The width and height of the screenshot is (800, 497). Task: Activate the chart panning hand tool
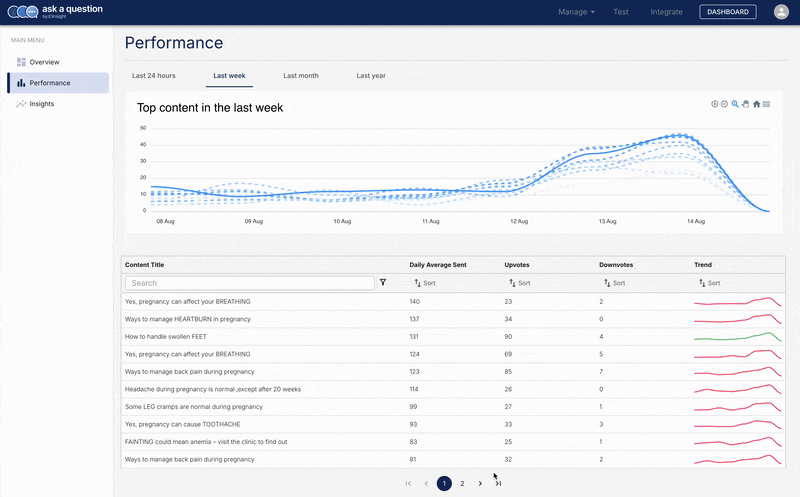(x=746, y=104)
